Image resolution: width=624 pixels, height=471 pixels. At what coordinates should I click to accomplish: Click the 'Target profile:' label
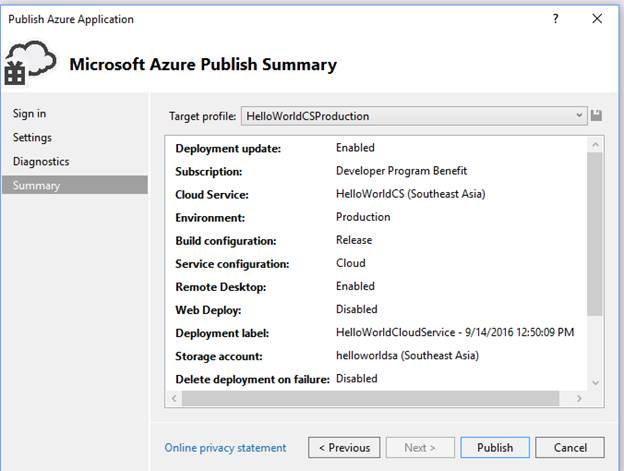tap(203, 116)
